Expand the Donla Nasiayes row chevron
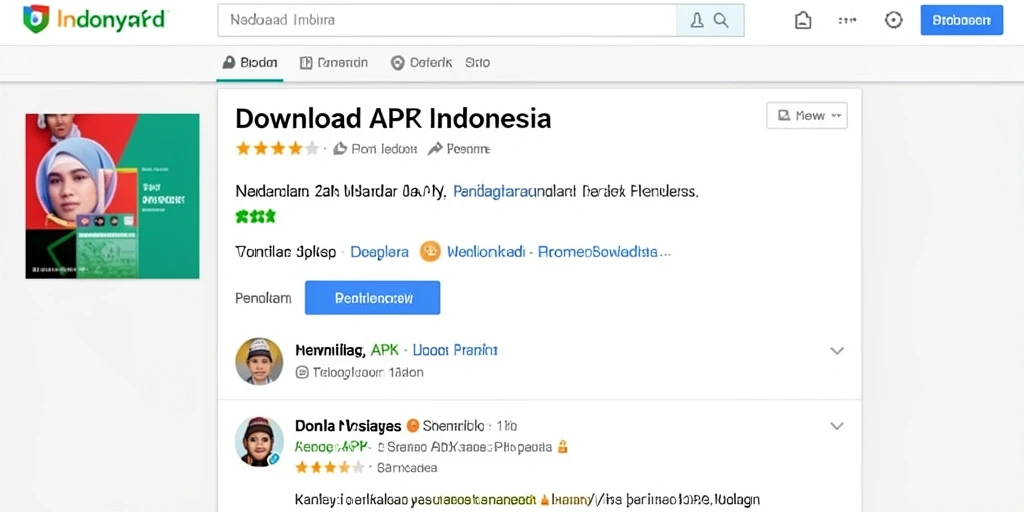 click(837, 426)
